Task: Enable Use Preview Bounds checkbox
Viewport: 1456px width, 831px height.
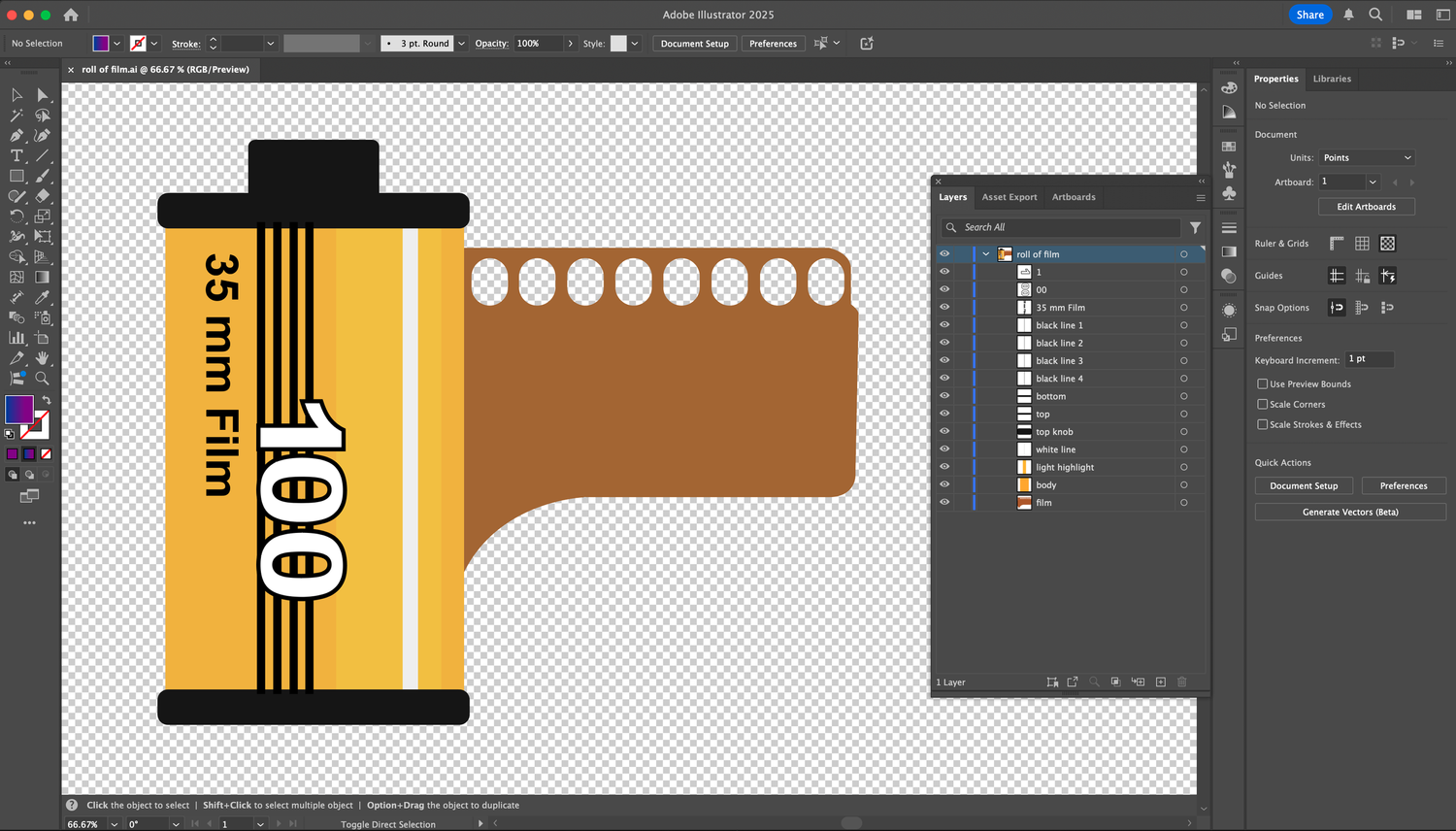Action: coord(1263,384)
